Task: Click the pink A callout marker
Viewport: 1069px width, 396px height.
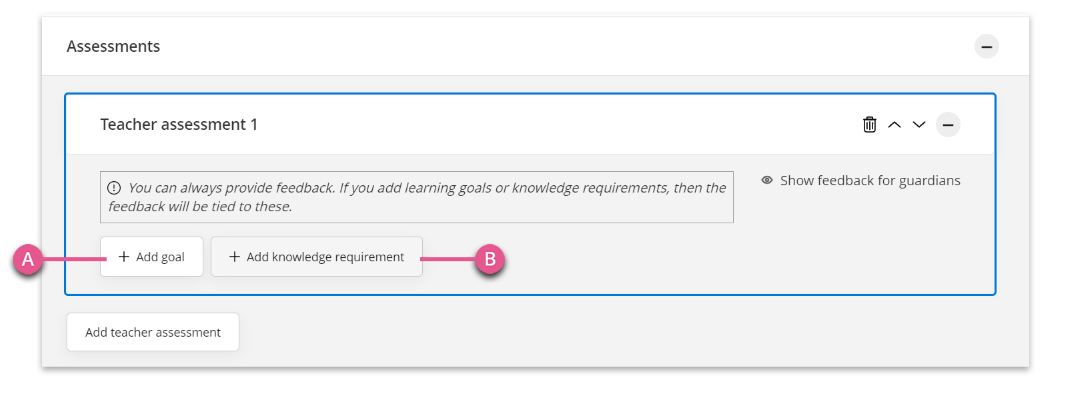Action: [28, 259]
